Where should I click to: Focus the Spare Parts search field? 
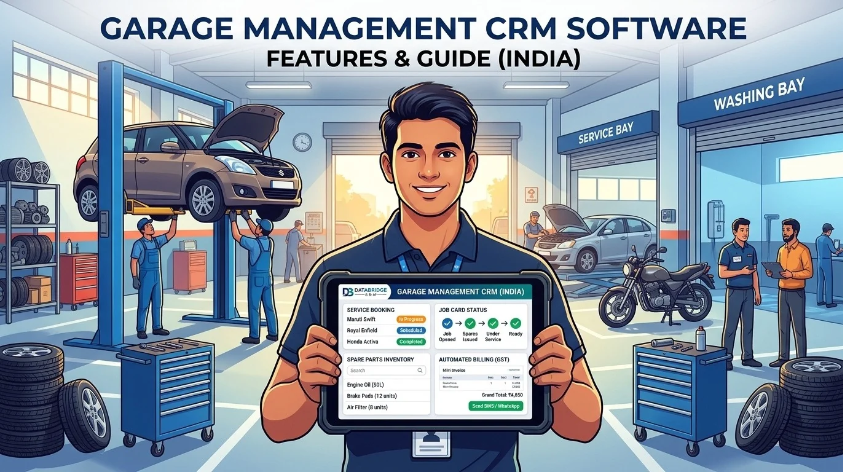[386, 370]
